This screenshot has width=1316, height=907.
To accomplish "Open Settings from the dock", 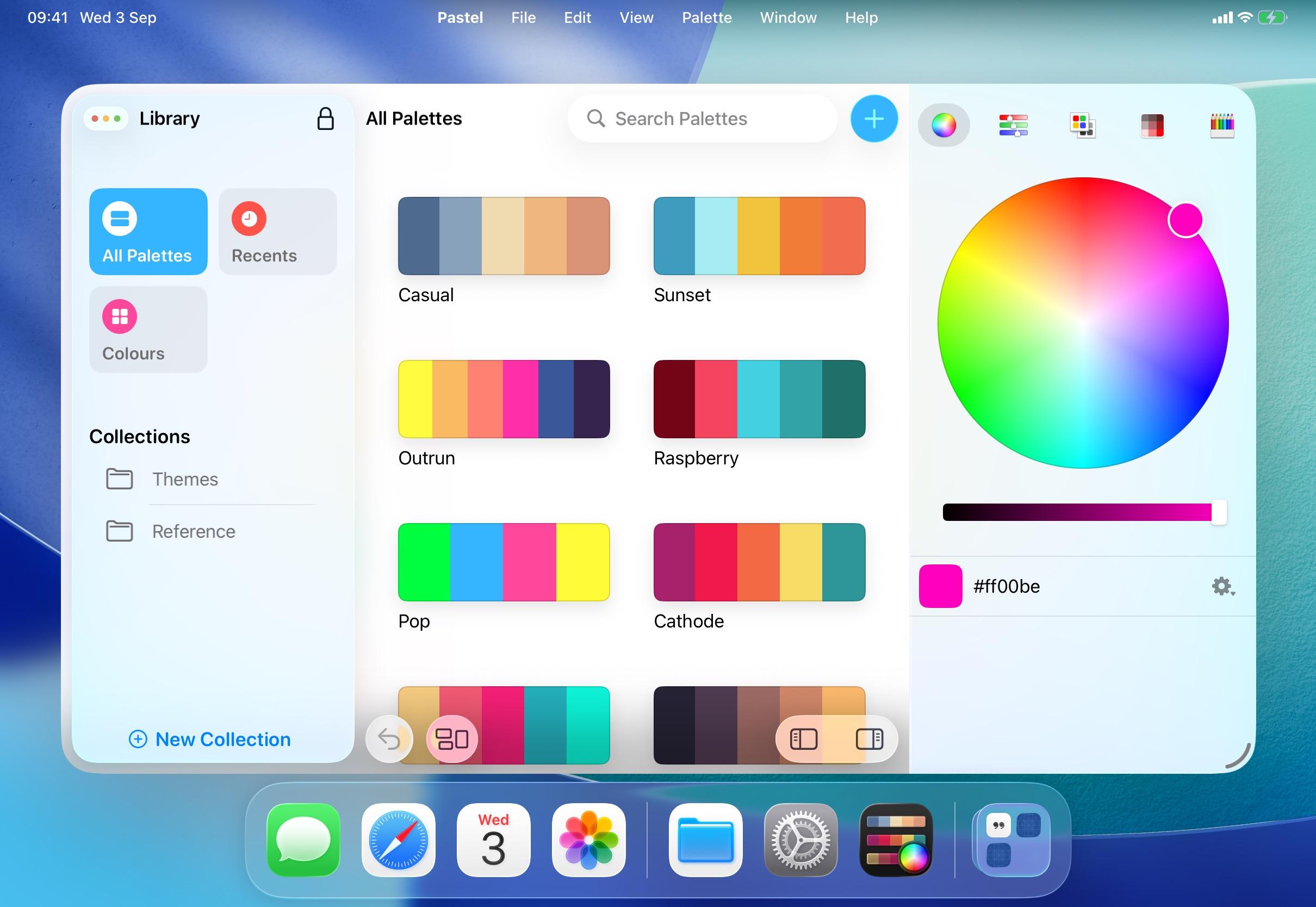I will [800, 840].
